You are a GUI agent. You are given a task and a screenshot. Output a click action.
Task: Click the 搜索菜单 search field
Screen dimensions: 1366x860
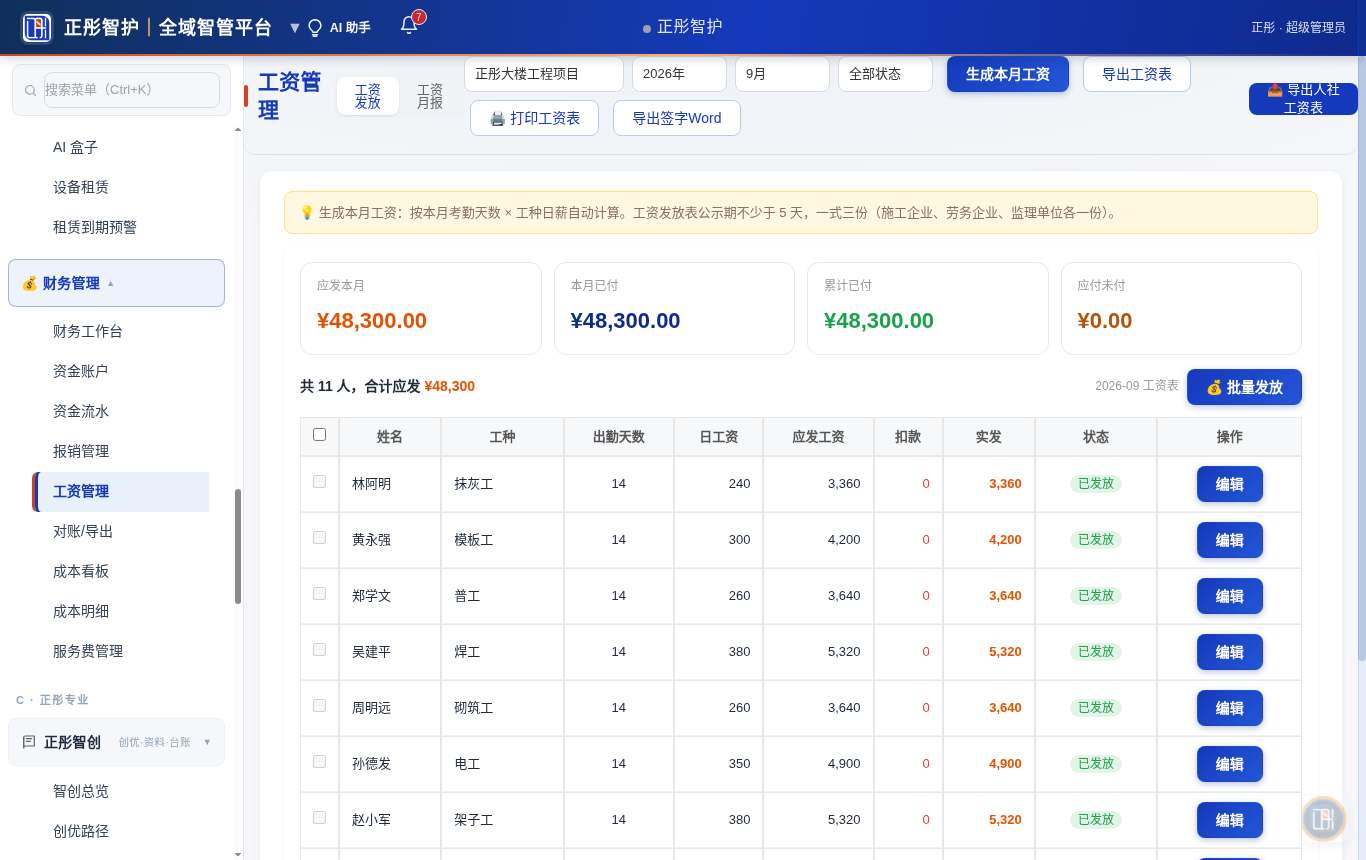tap(132, 90)
